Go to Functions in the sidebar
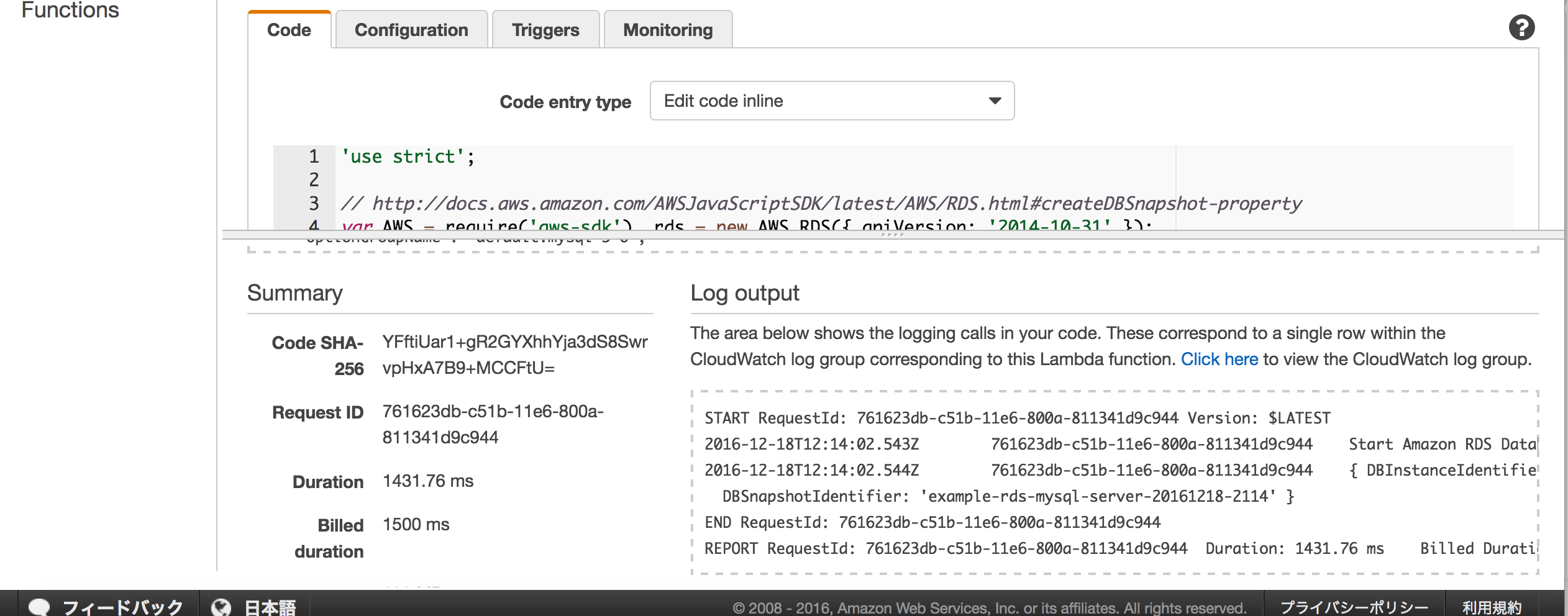The image size is (1568, 616). [70, 10]
